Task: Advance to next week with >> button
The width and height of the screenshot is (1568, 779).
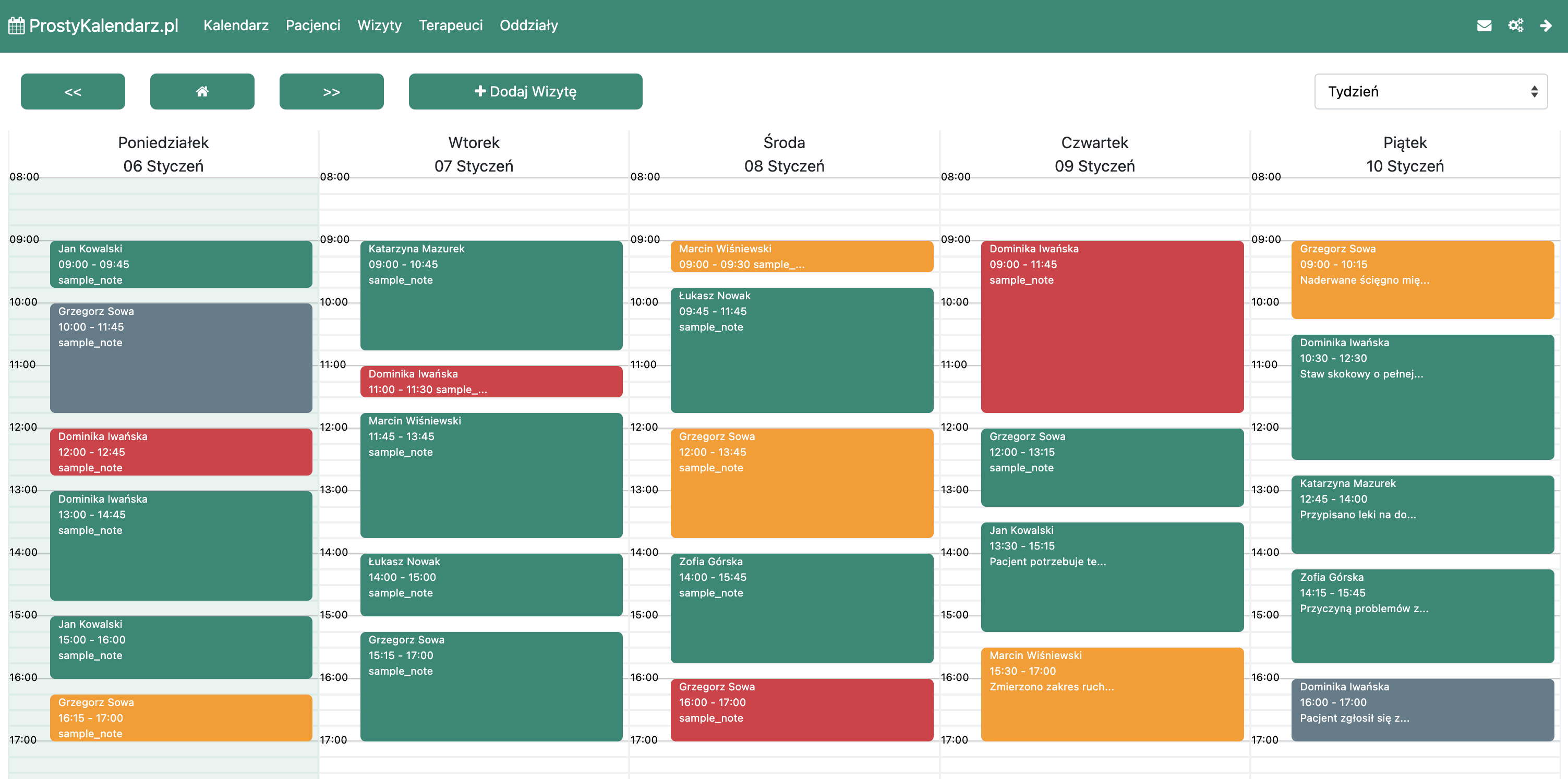Action: click(331, 91)
